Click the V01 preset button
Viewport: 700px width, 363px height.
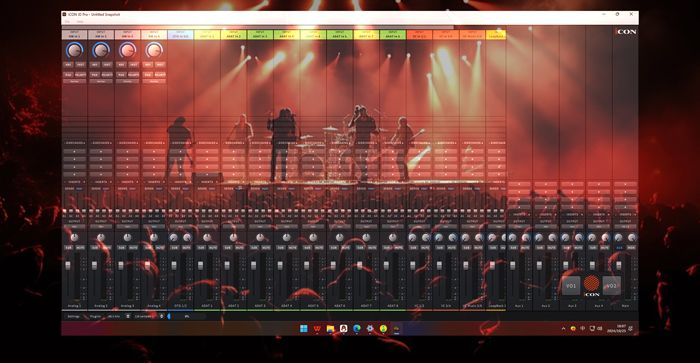click(571, 286)
